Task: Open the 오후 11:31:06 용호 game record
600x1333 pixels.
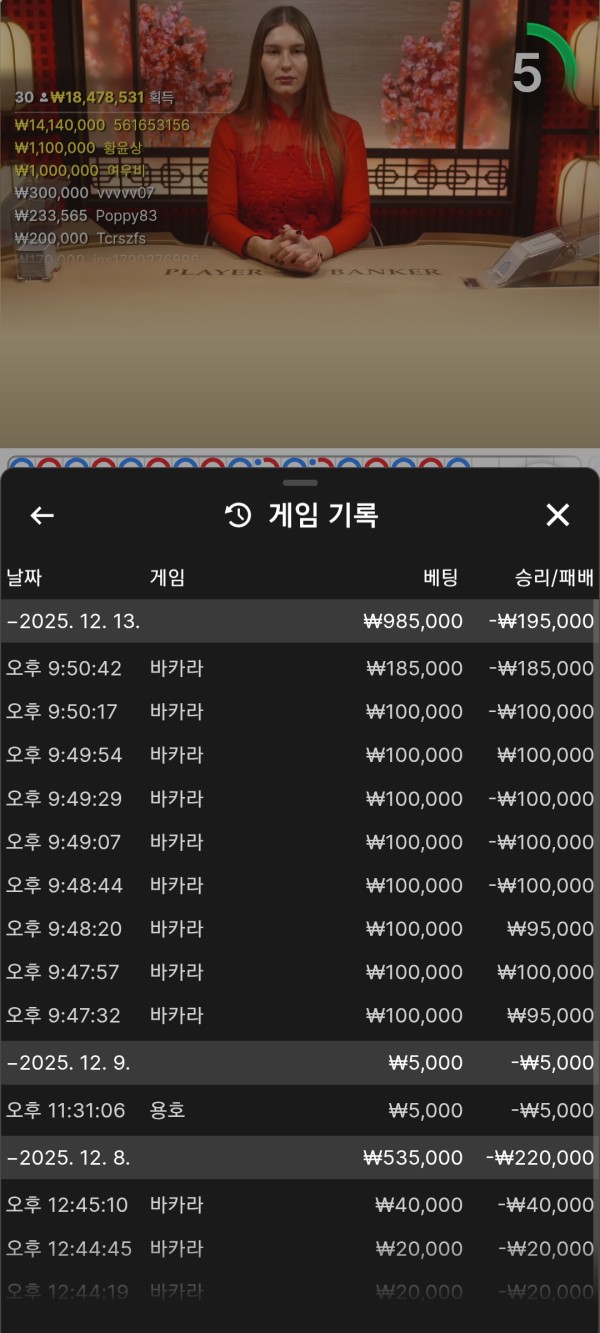Action: (300, 1110)
